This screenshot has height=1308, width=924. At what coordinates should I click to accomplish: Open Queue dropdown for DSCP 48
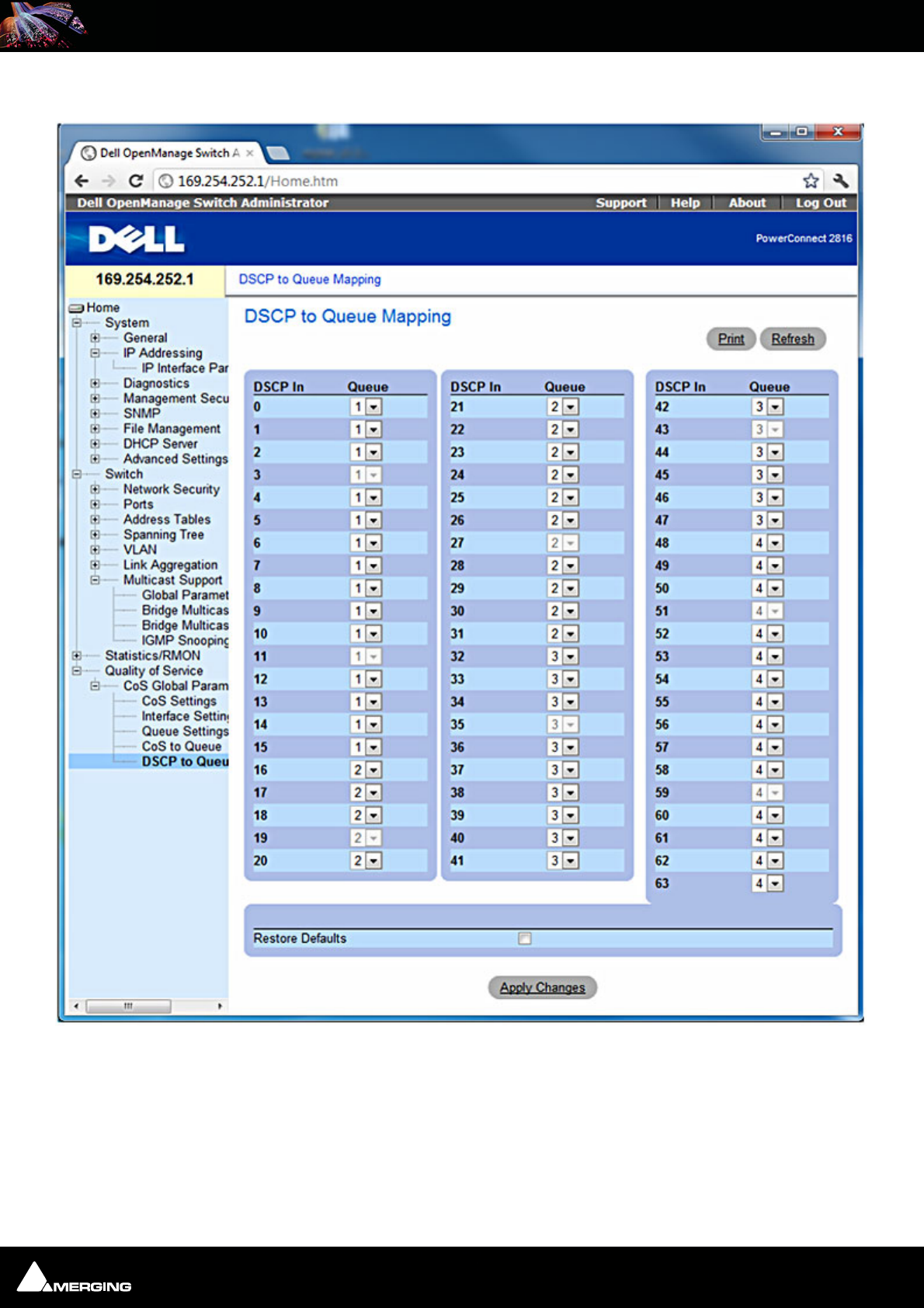(x=768, y=543)
